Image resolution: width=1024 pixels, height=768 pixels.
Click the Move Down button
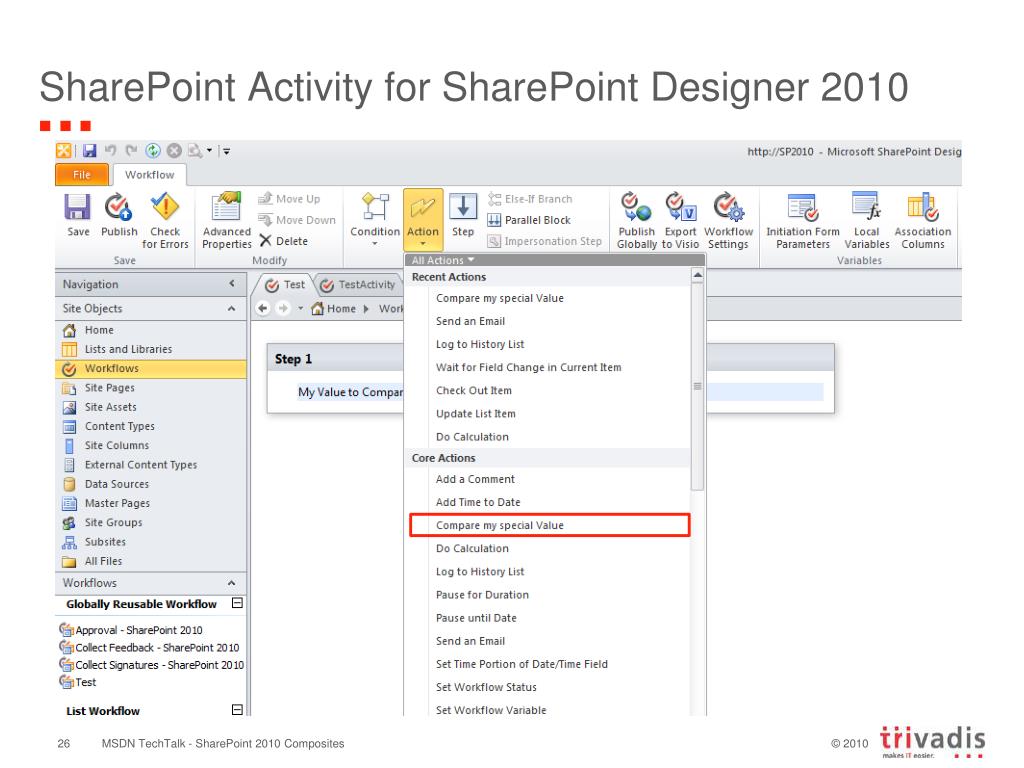[297, 220]
